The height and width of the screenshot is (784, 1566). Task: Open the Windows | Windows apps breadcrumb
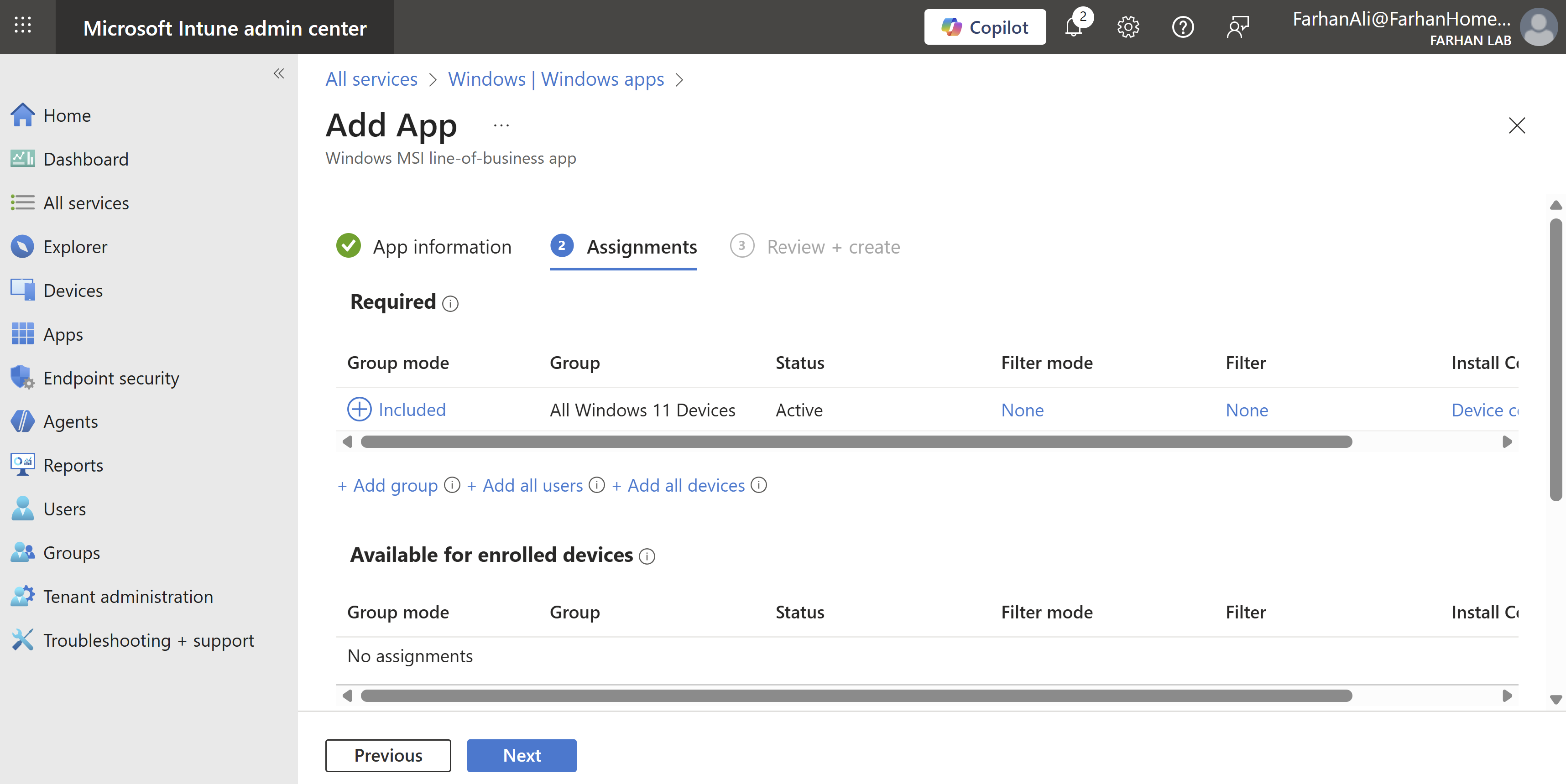[556, 79]
